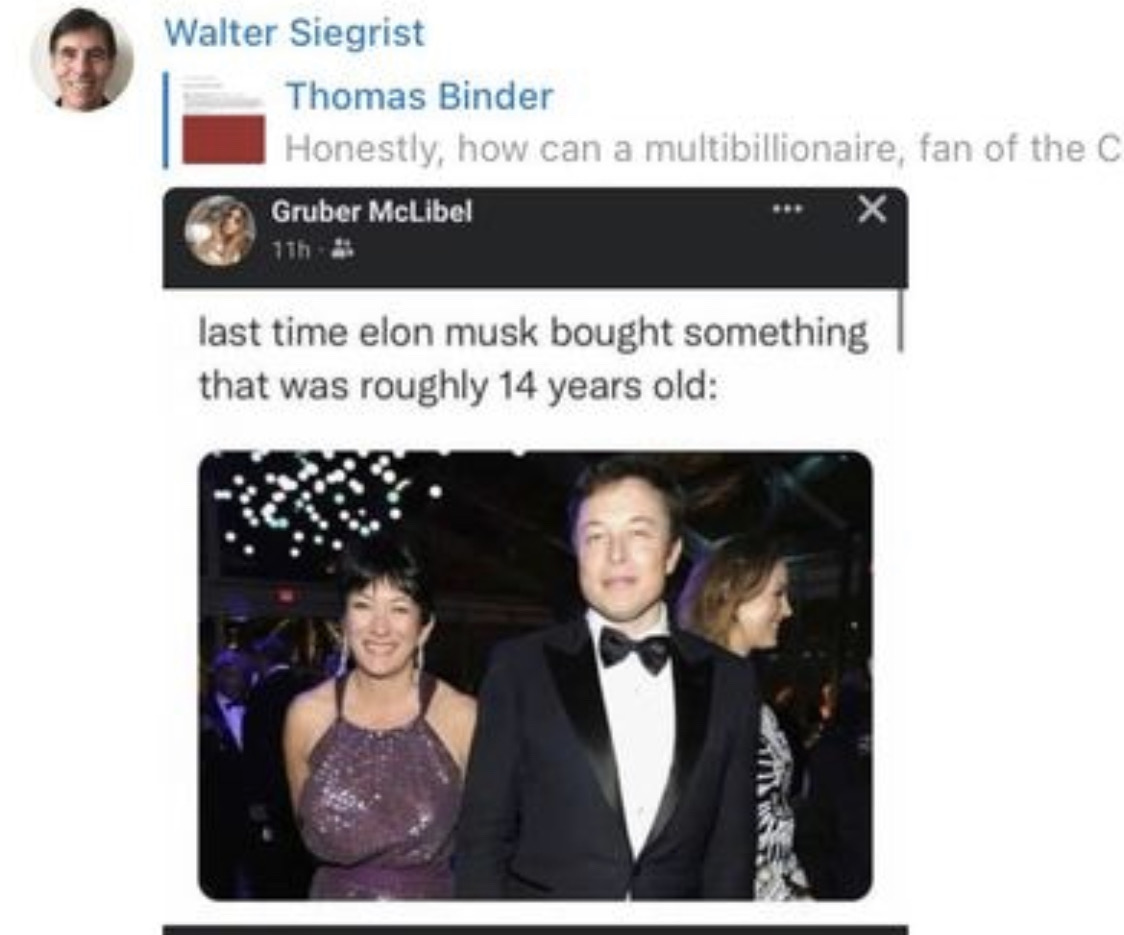The image size is (1124, 935).
Task: Click the blue vertical reply quote bar
Action: coord(166,119)
